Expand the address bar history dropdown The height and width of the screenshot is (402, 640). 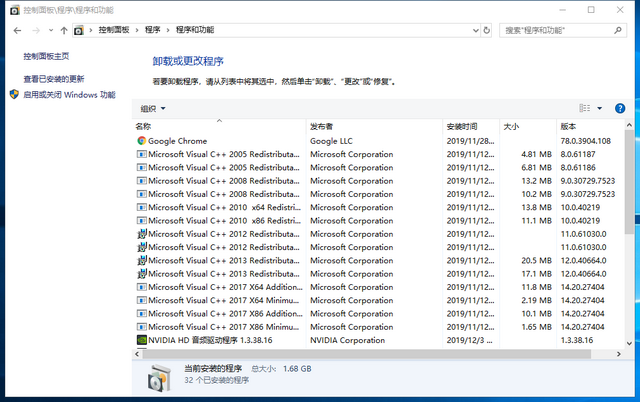click(x=476, y=30)
